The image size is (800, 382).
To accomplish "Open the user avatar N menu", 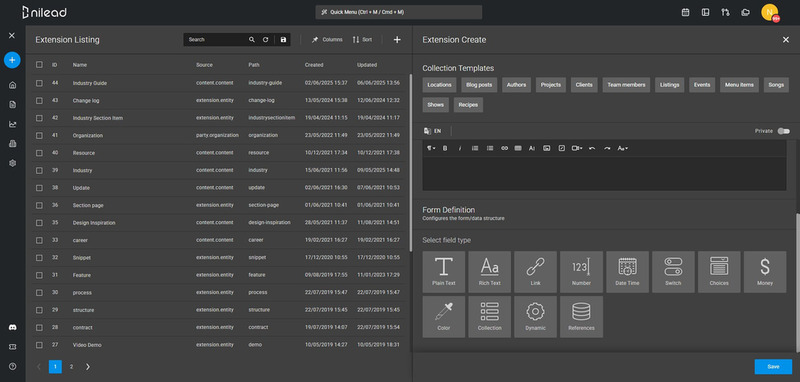I will click(x=769, y=12).
